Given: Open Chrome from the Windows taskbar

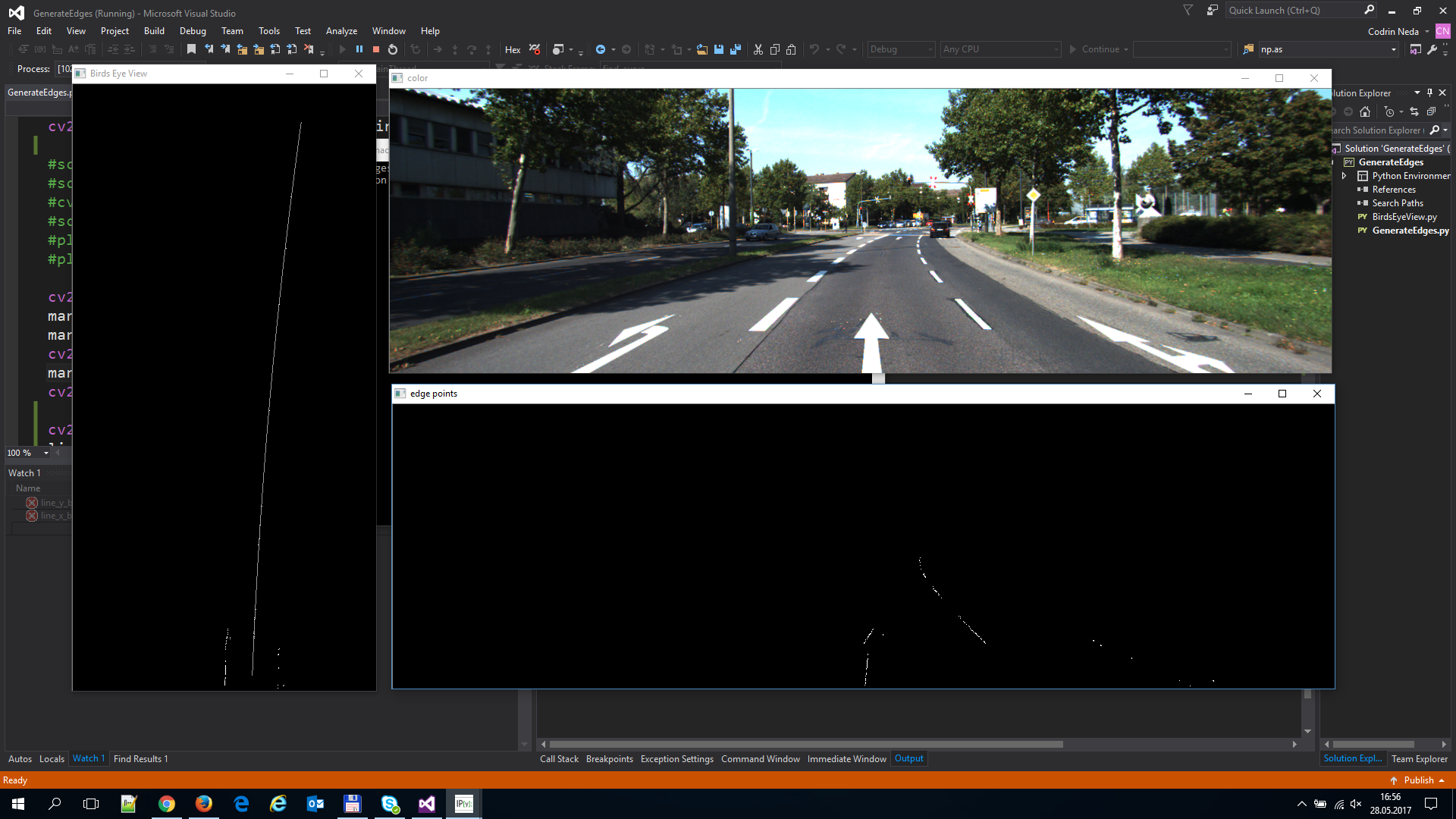Looking at the screenshot, I should point(166,804).
